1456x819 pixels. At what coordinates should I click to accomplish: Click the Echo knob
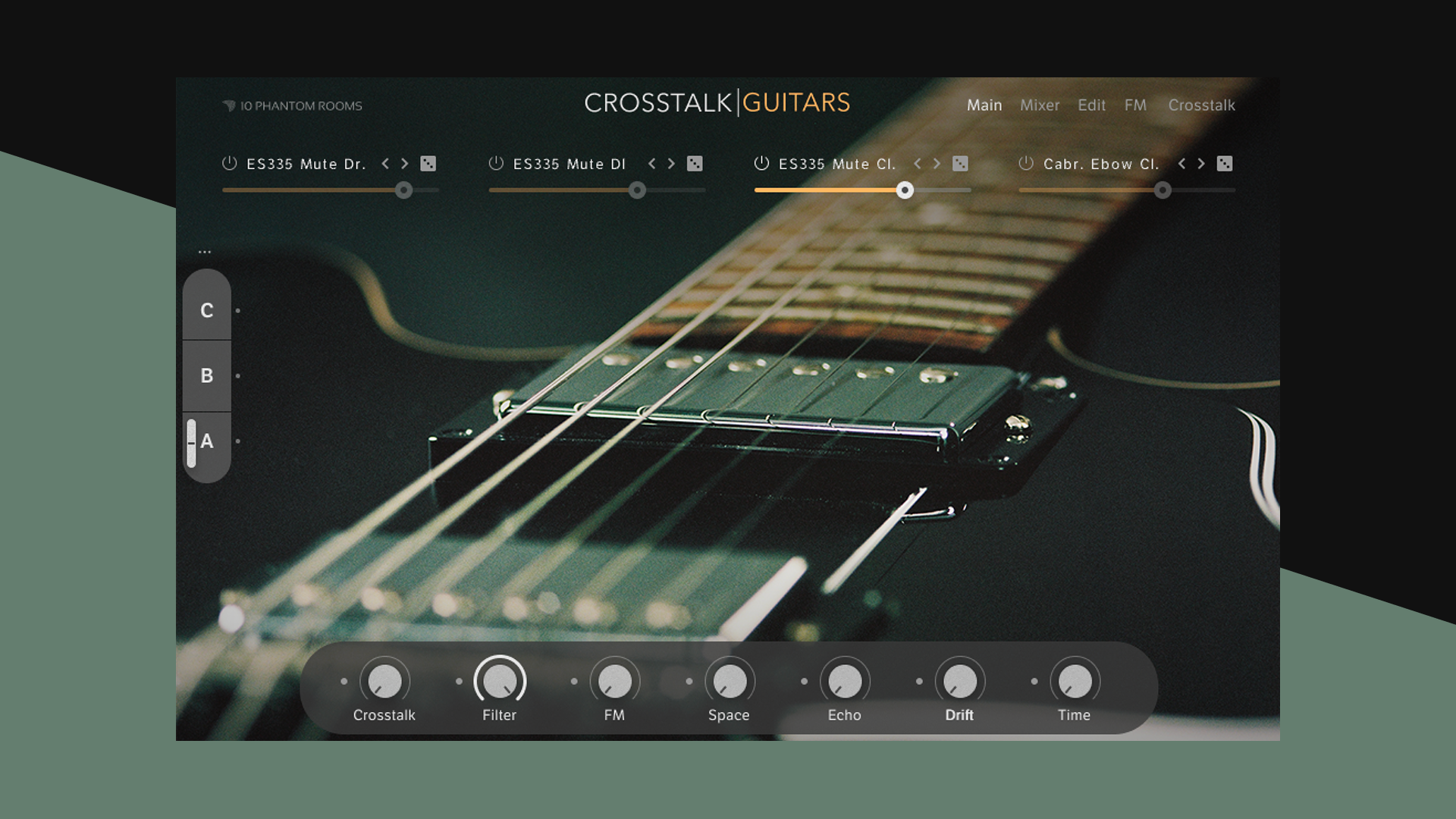(844, 680)
